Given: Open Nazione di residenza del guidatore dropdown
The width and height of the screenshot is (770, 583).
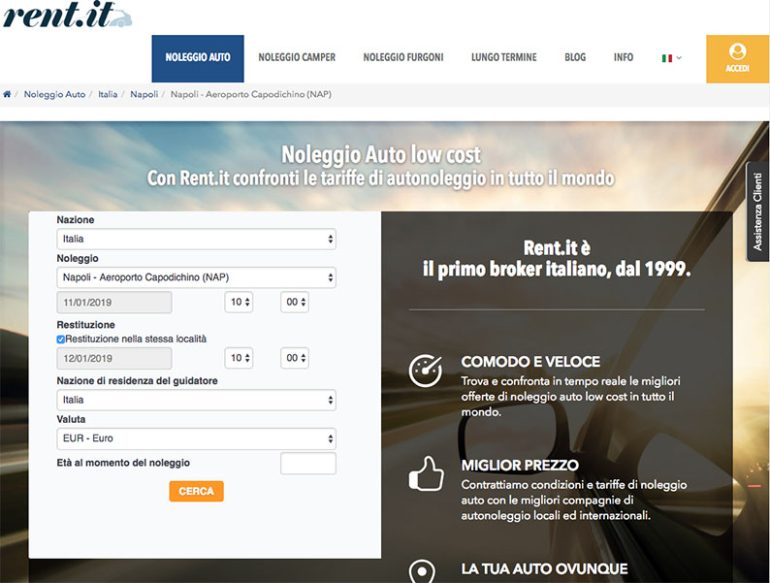Looking at the screenshot, I should (196, 400).
